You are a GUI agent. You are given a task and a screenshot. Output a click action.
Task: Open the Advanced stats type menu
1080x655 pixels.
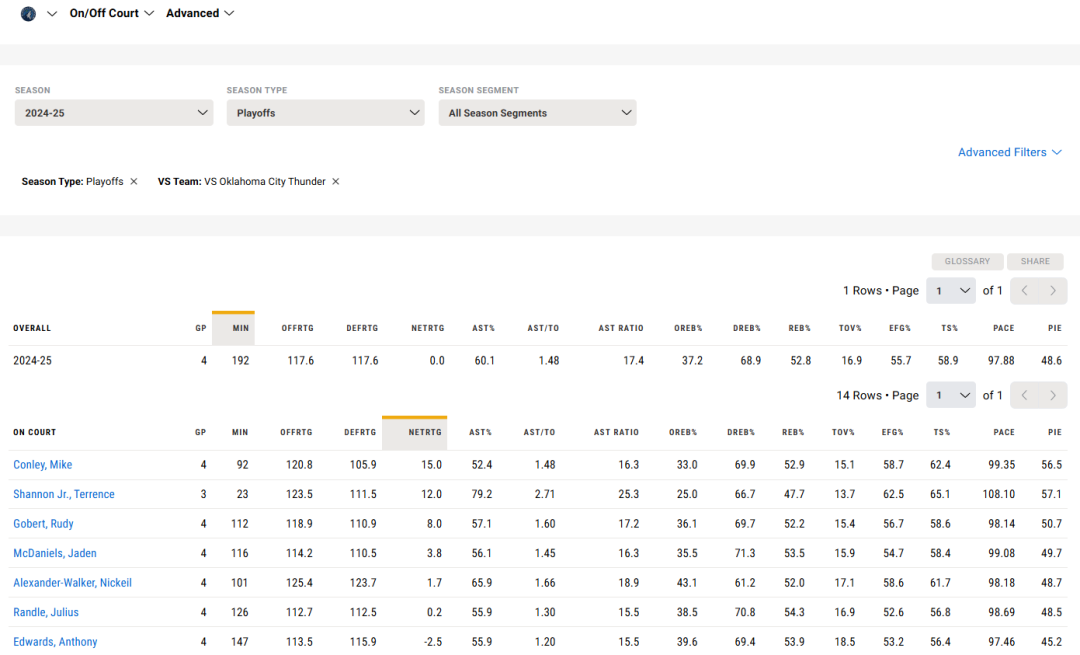200,13
